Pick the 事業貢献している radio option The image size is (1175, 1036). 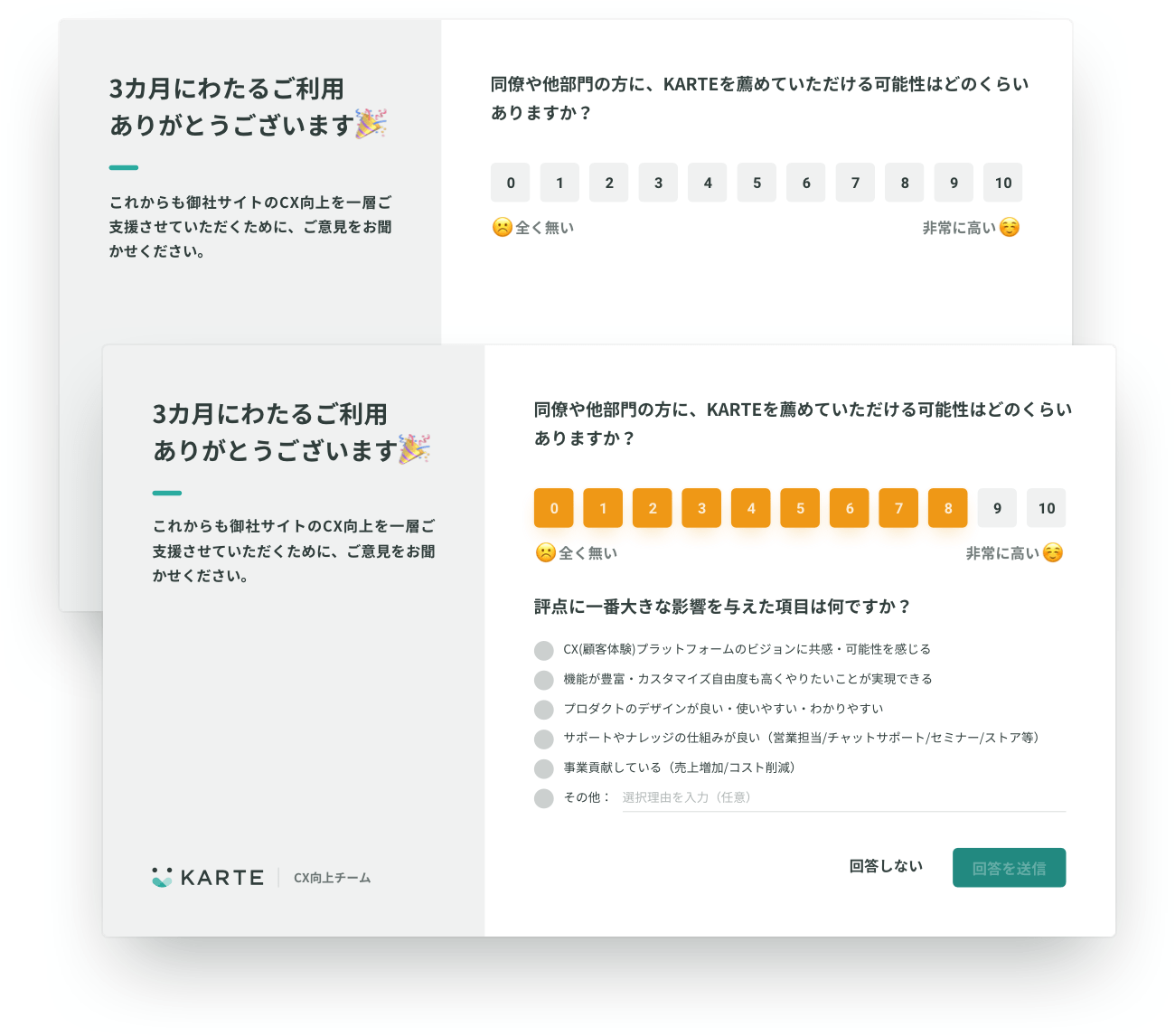[543, 769]
